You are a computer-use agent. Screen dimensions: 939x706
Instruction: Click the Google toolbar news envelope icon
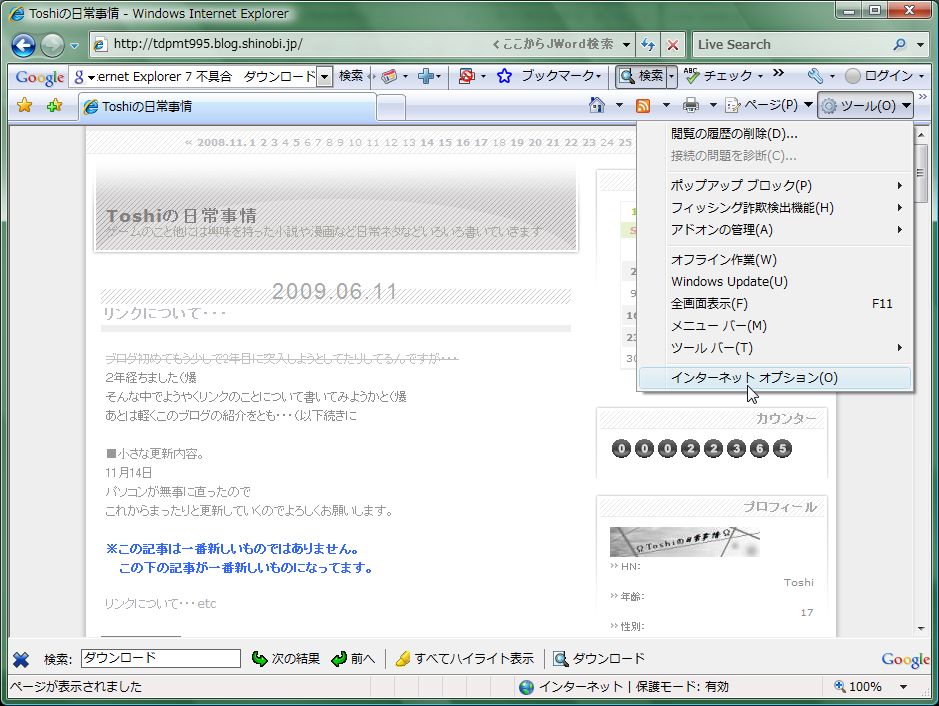pos(389,76)
